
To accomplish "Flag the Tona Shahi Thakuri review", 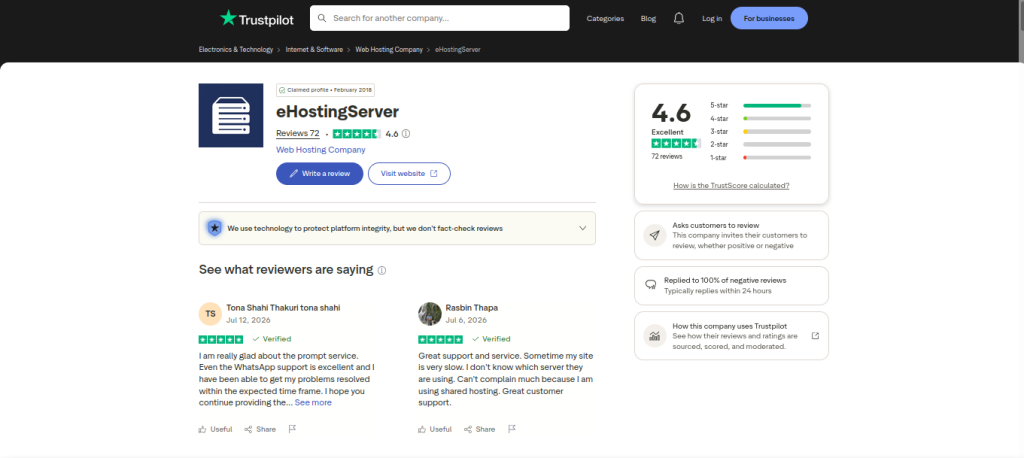I will [x=293, y=429].
